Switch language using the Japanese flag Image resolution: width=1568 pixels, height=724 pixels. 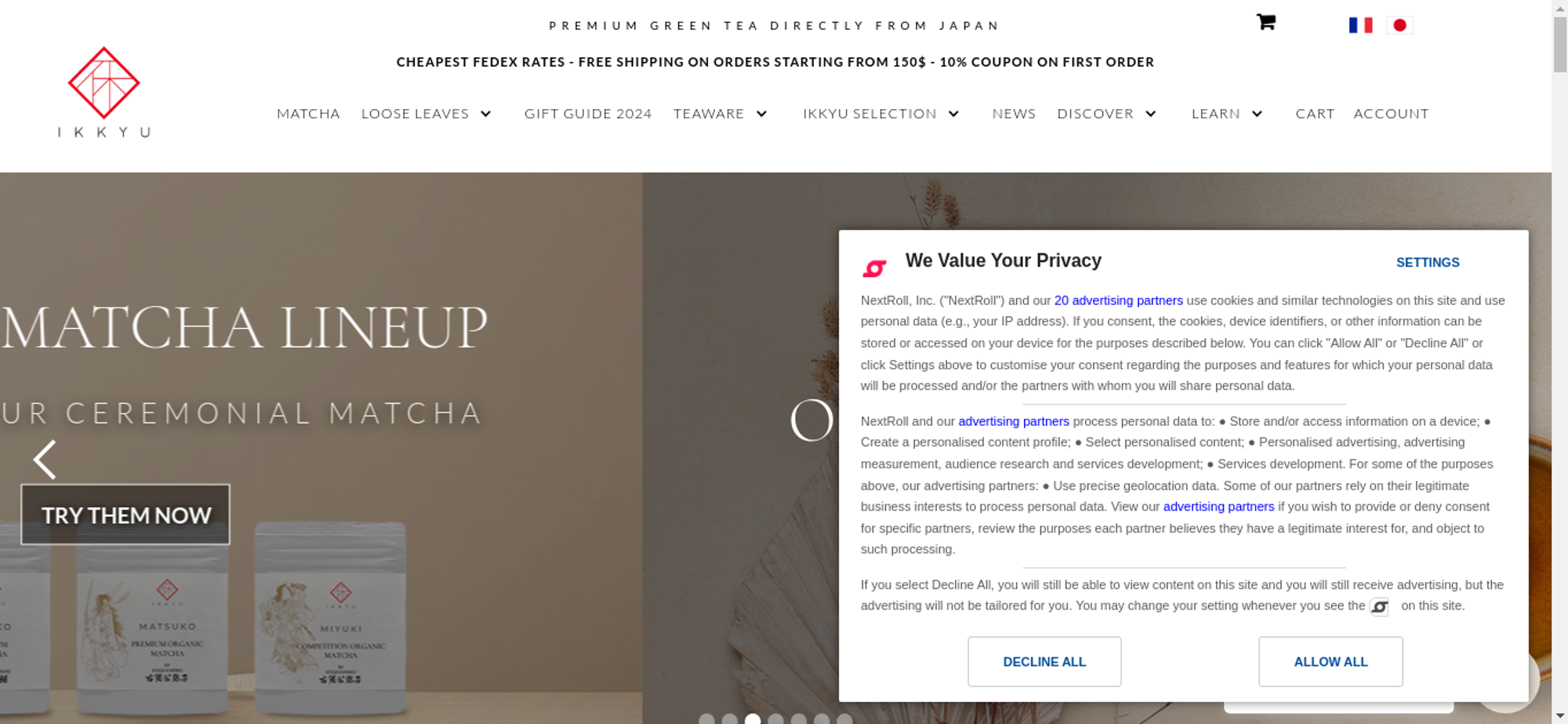pos(1399,25)
